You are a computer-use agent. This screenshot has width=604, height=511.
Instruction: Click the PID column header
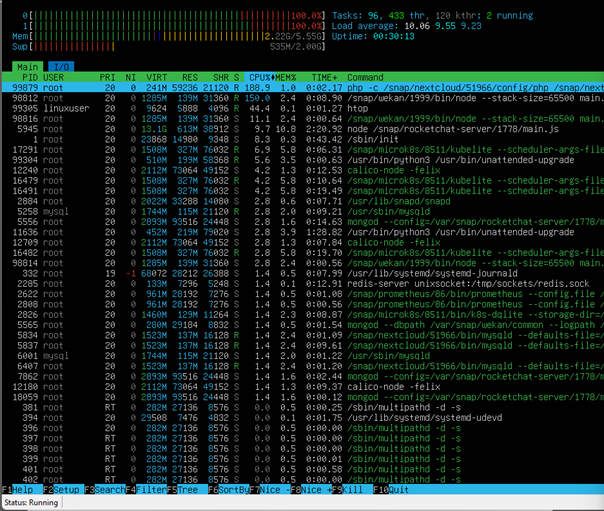click(29, 77)
